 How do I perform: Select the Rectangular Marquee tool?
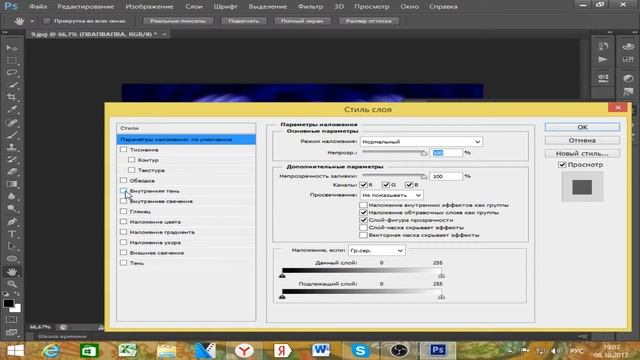[11, 61]
